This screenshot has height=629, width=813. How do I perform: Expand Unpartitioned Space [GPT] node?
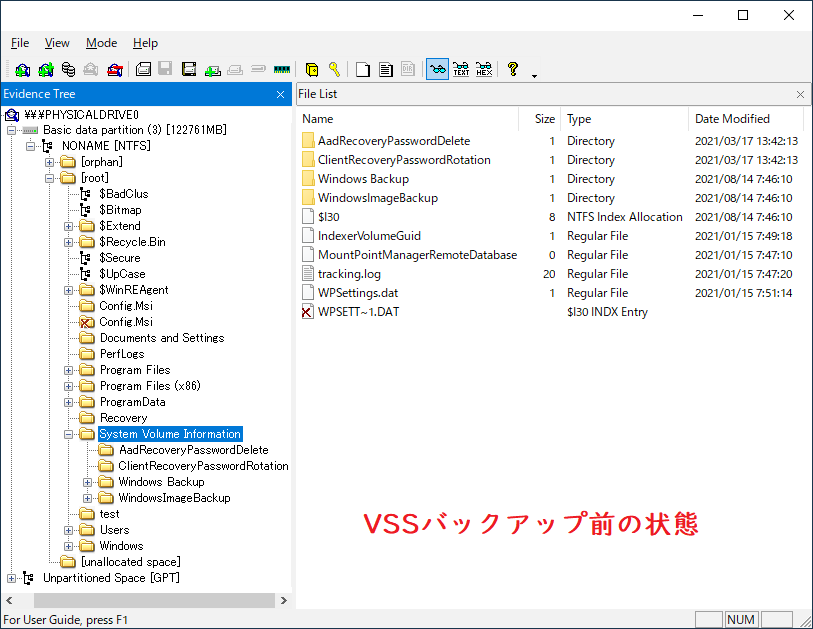click(x=11, y=578)
